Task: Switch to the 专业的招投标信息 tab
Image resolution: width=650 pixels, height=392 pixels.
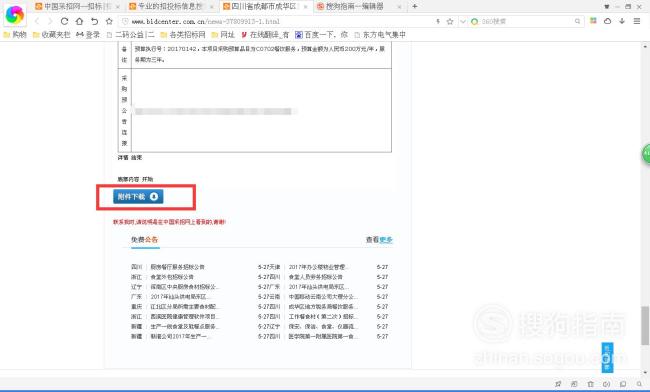Action: coord(170,6)
